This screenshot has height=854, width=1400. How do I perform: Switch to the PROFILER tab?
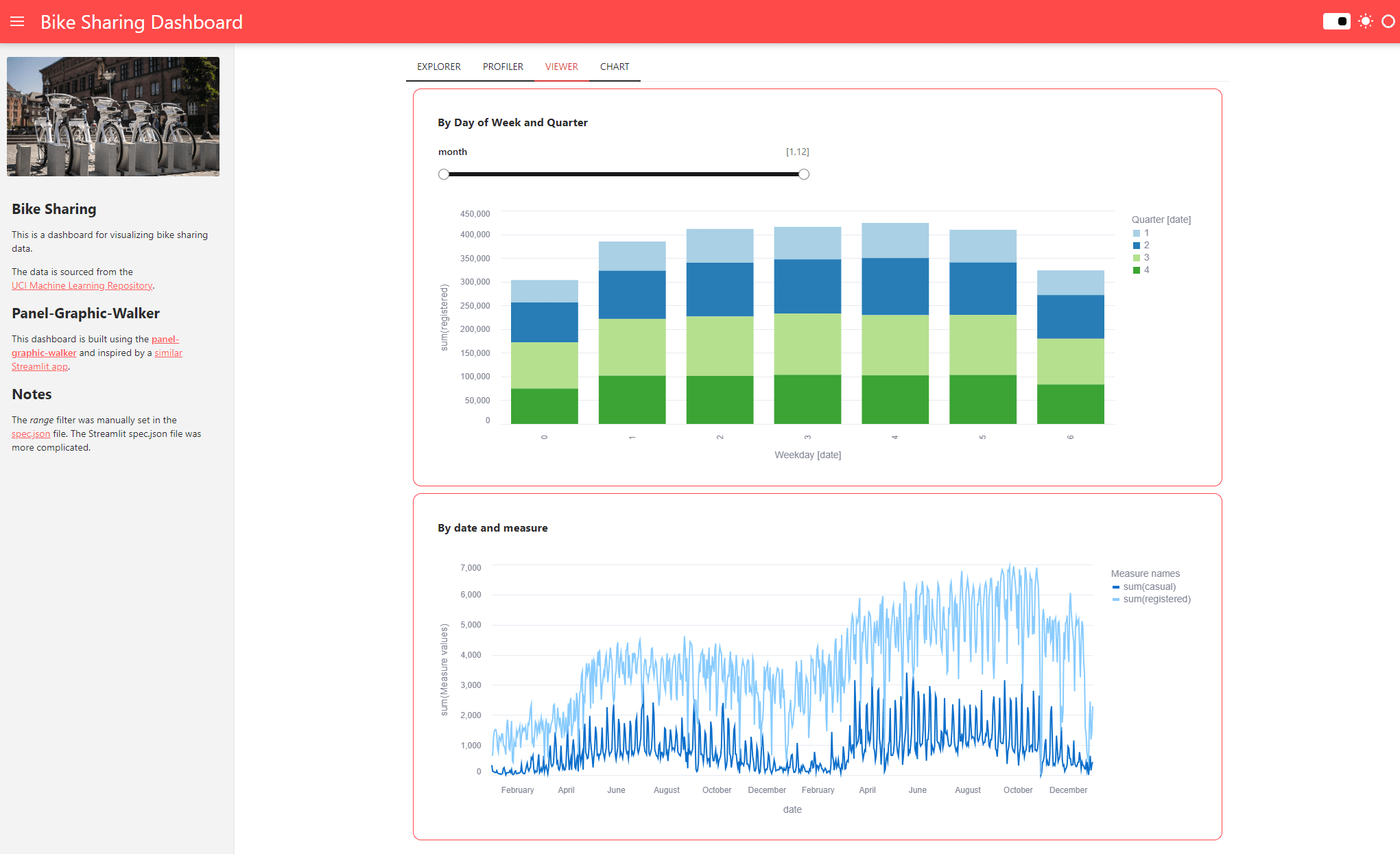click(503, 67)
